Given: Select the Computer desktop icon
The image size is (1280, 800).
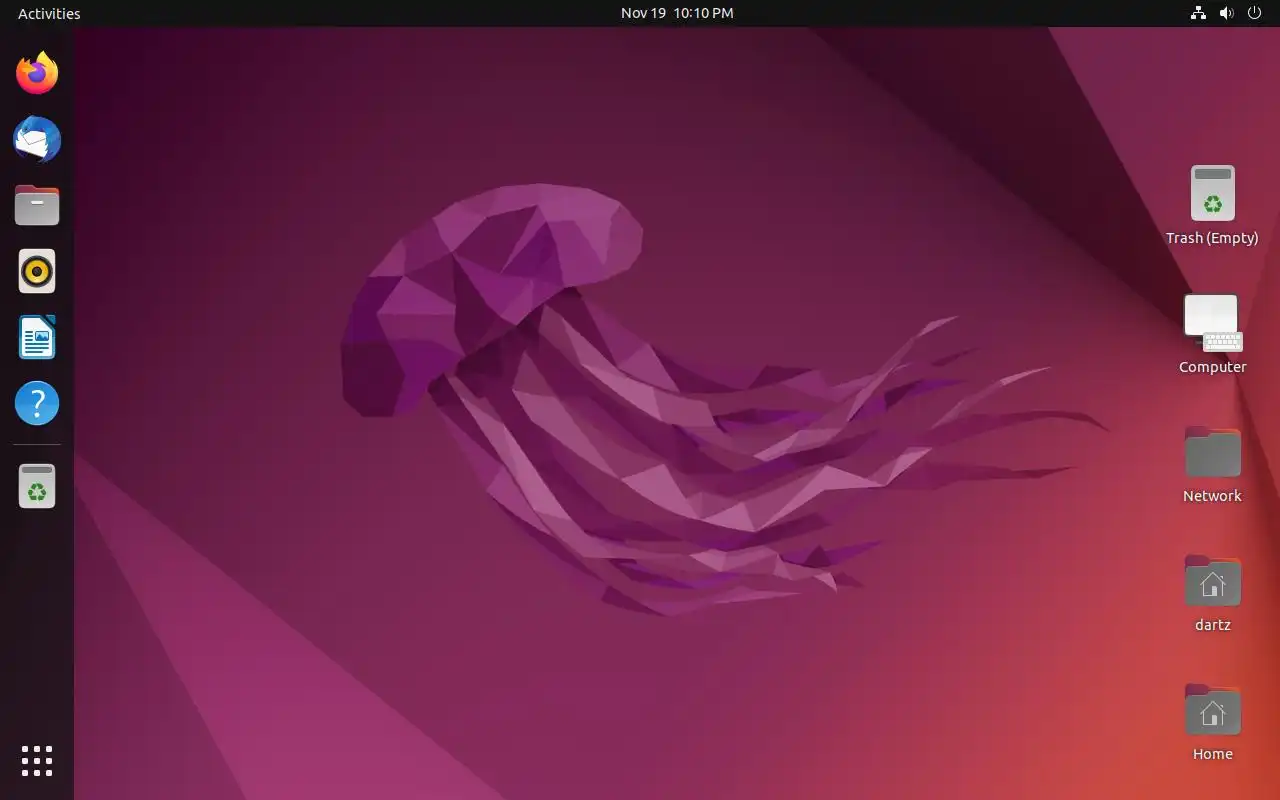Looking at the screenshot, I should pos(1212,322).
